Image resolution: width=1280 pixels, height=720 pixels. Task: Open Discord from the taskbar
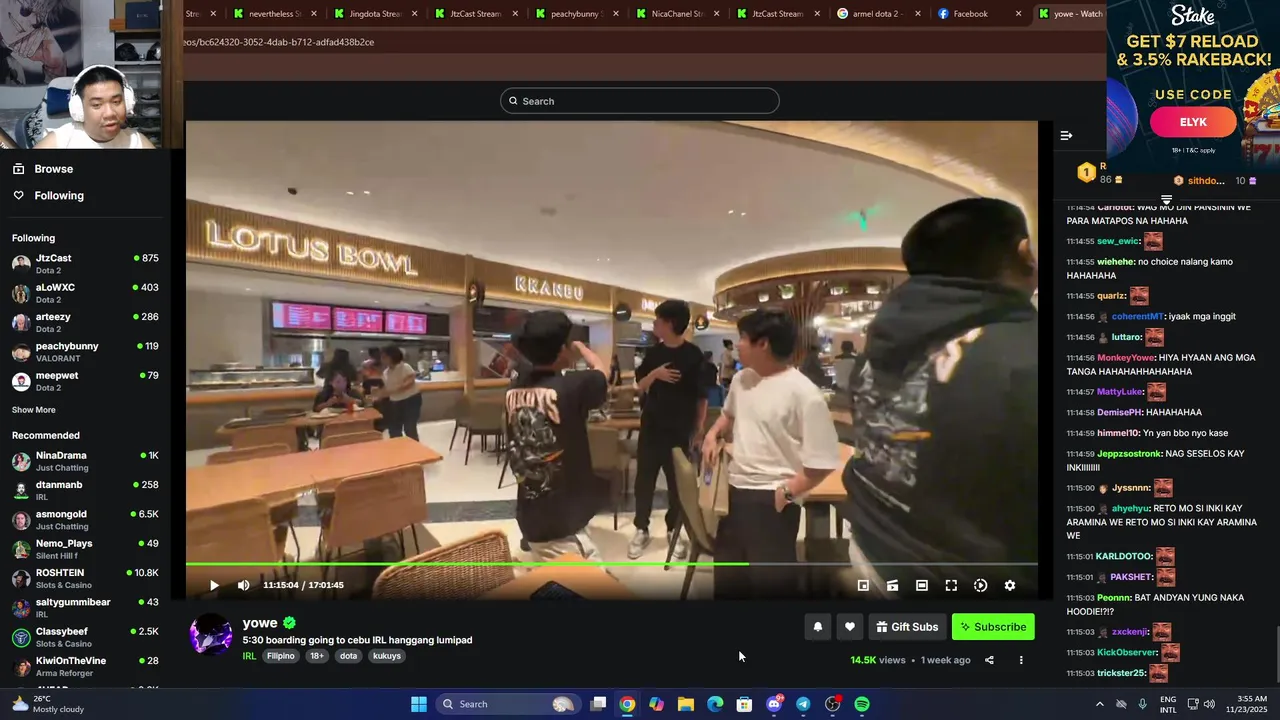(x=774, y=704)
